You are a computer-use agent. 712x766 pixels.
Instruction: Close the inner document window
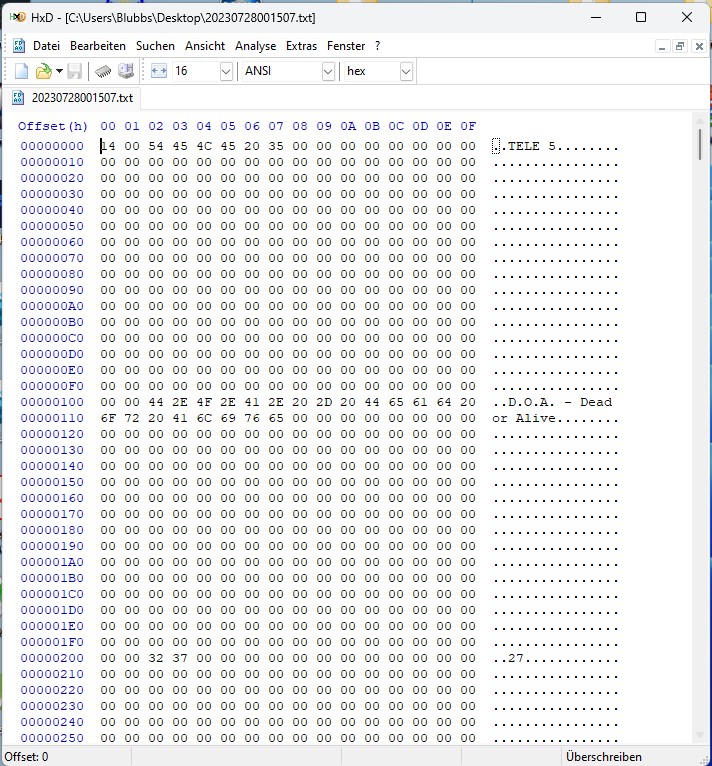pyautogui.click(x=699, y=46)
